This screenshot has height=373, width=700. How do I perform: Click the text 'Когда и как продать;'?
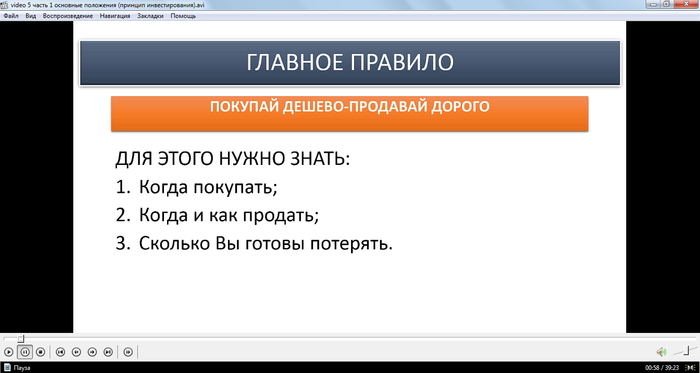[x=229, y=216]
